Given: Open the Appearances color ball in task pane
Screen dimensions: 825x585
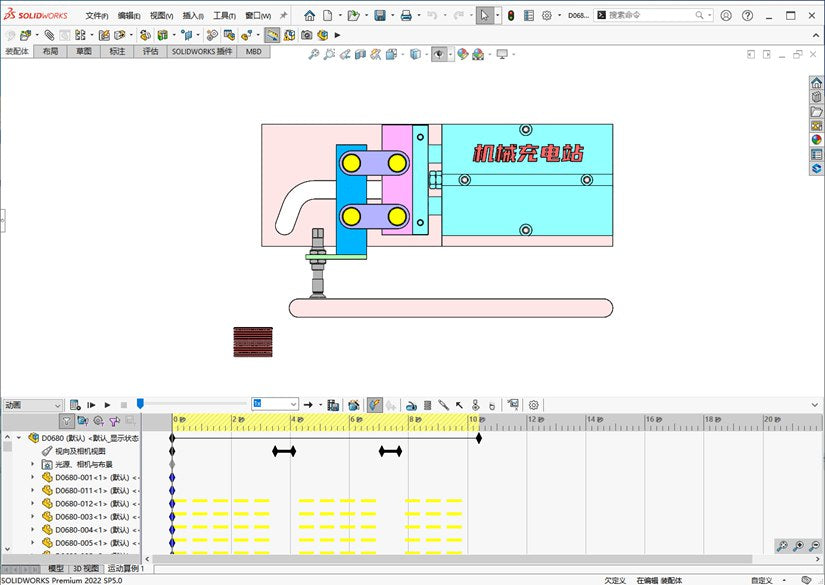Looking at the screenshot, I should pyautogui.click(x=816, y=140).
